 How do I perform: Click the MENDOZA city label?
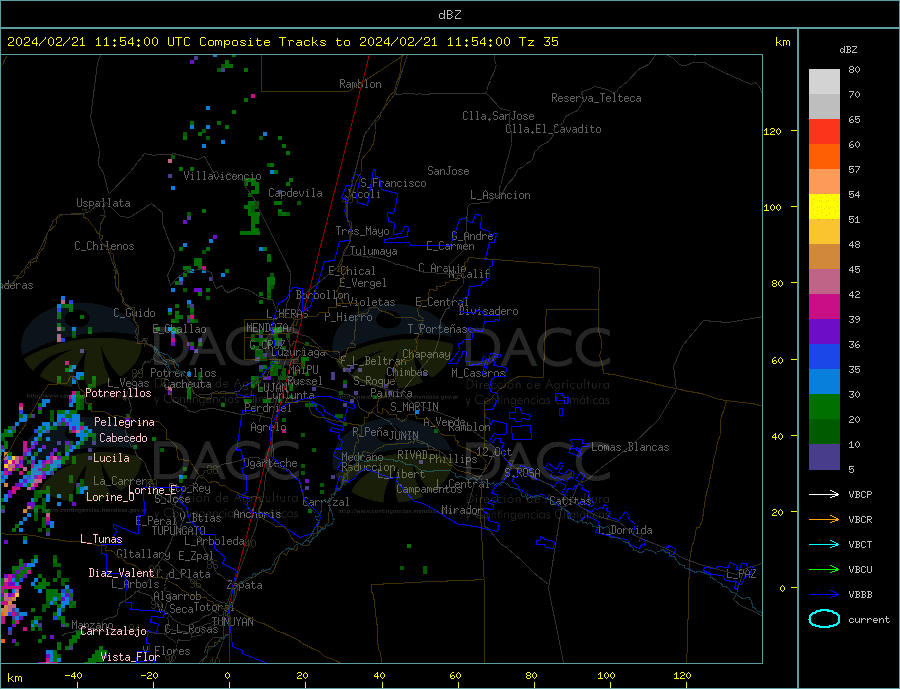pyautogui.click(x=267, y=328)
